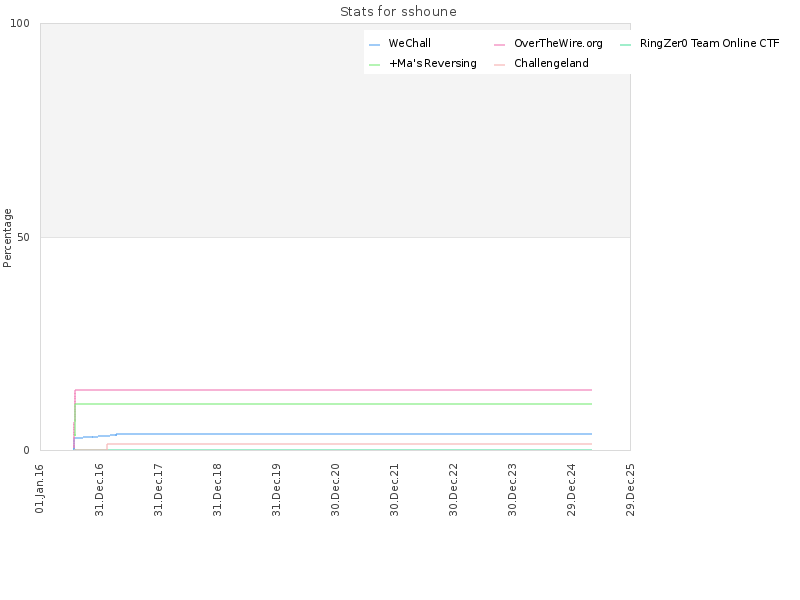Image resolution: width=800 pixels, height=600 pixels.
Task: Click the light pink Challengeland legend marker
Action: tap(499, 65)
